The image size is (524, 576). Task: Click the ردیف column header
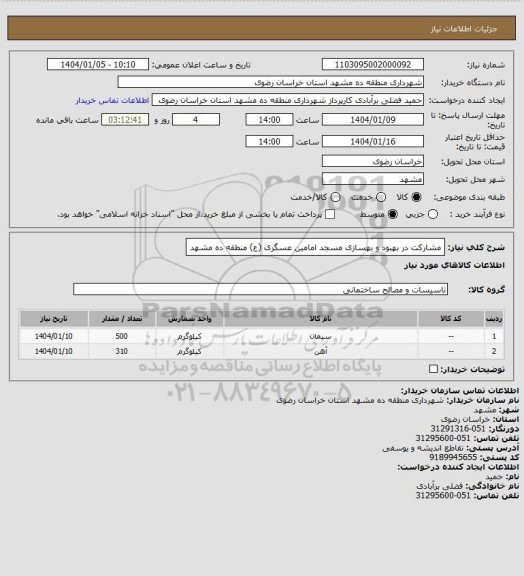point(494,318)
